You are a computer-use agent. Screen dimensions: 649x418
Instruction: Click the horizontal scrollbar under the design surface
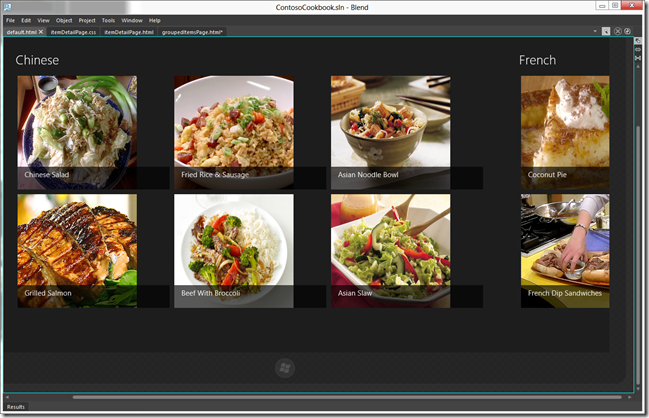[x=300, y=397]
